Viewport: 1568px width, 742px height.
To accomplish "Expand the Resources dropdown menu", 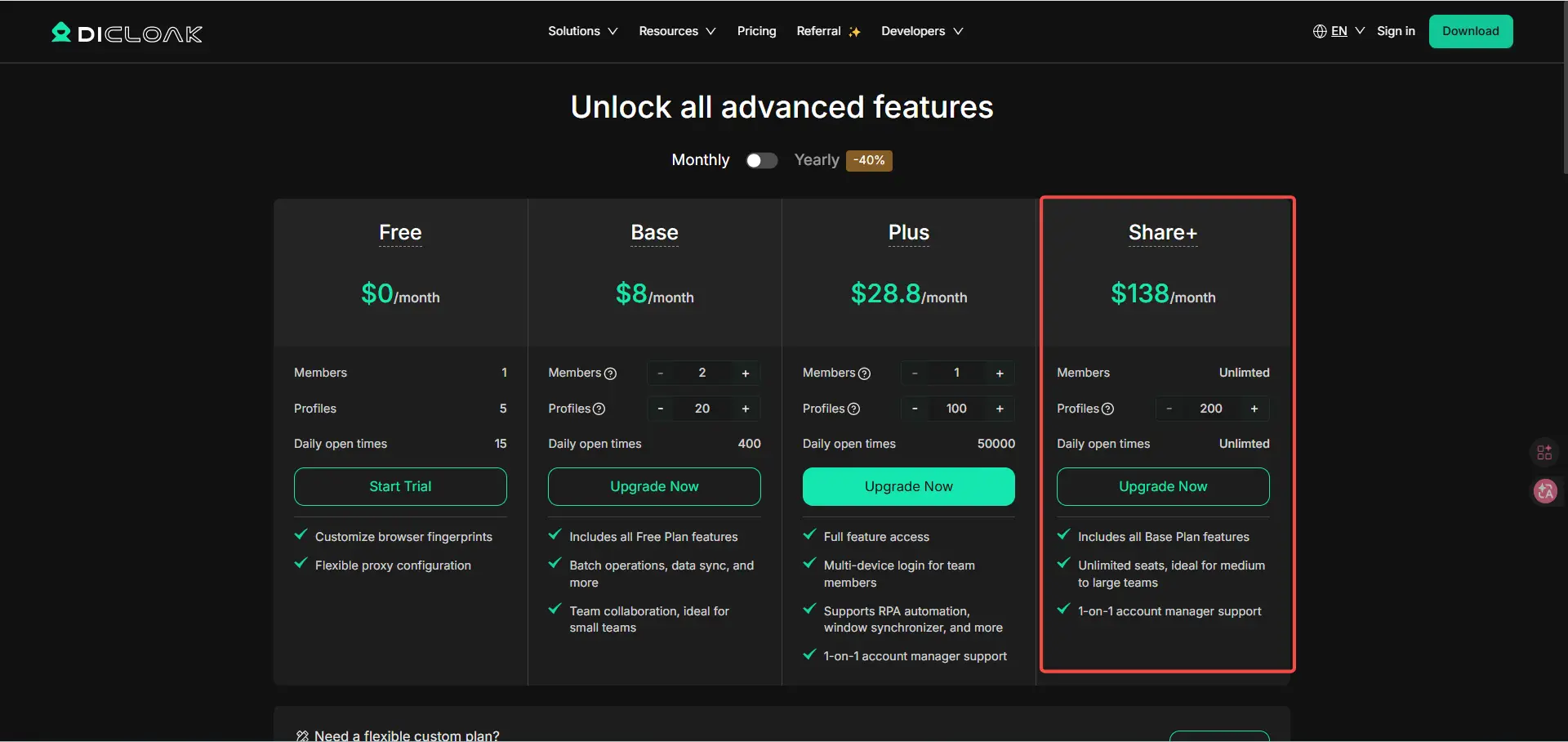I will [676, 31].
